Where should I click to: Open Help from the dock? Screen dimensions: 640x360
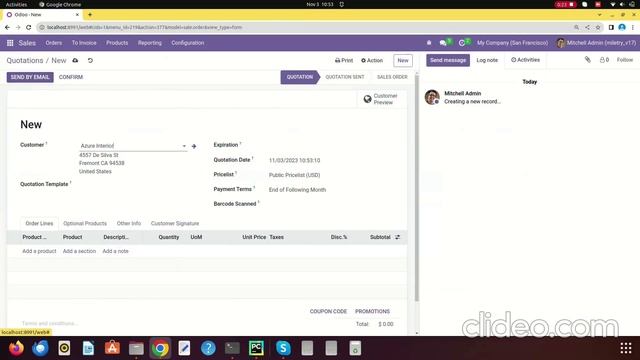pyautogui.click(x=208, y=348)
